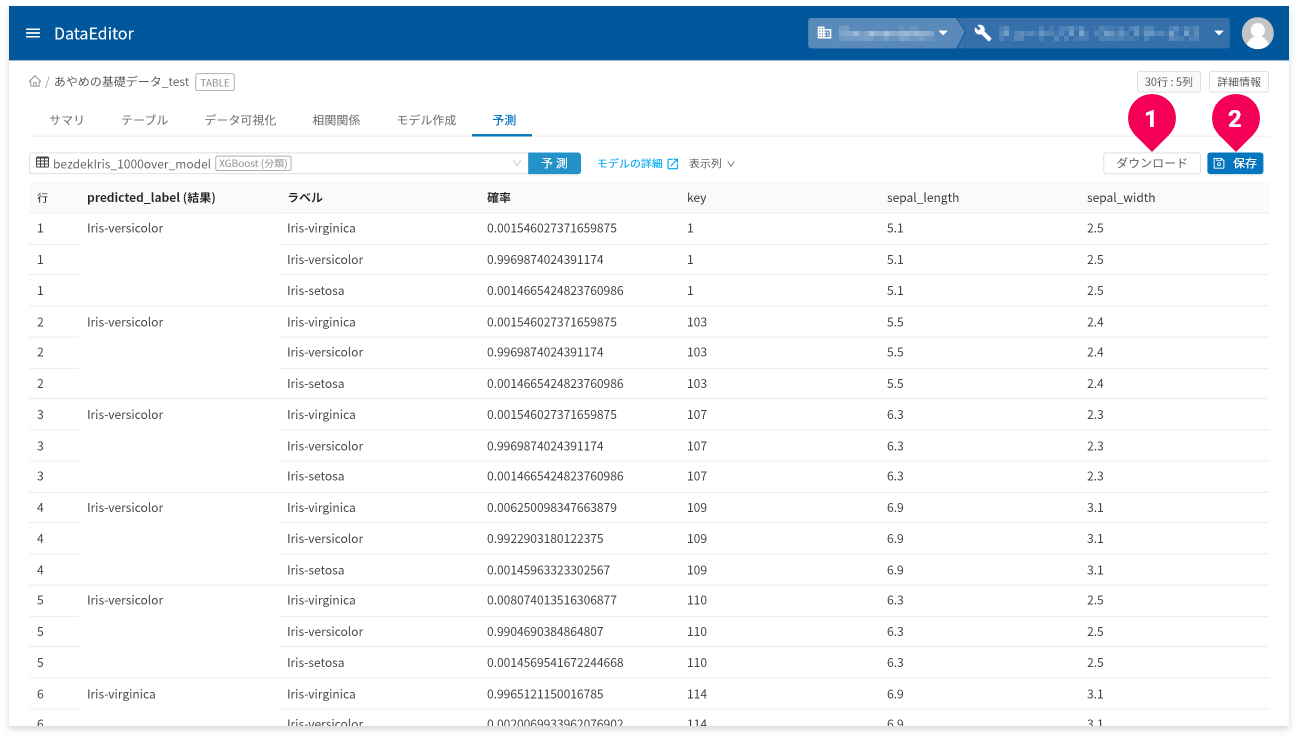
Task: Click probability 0.008074013516306877
Action: click(x=552, y=601)
